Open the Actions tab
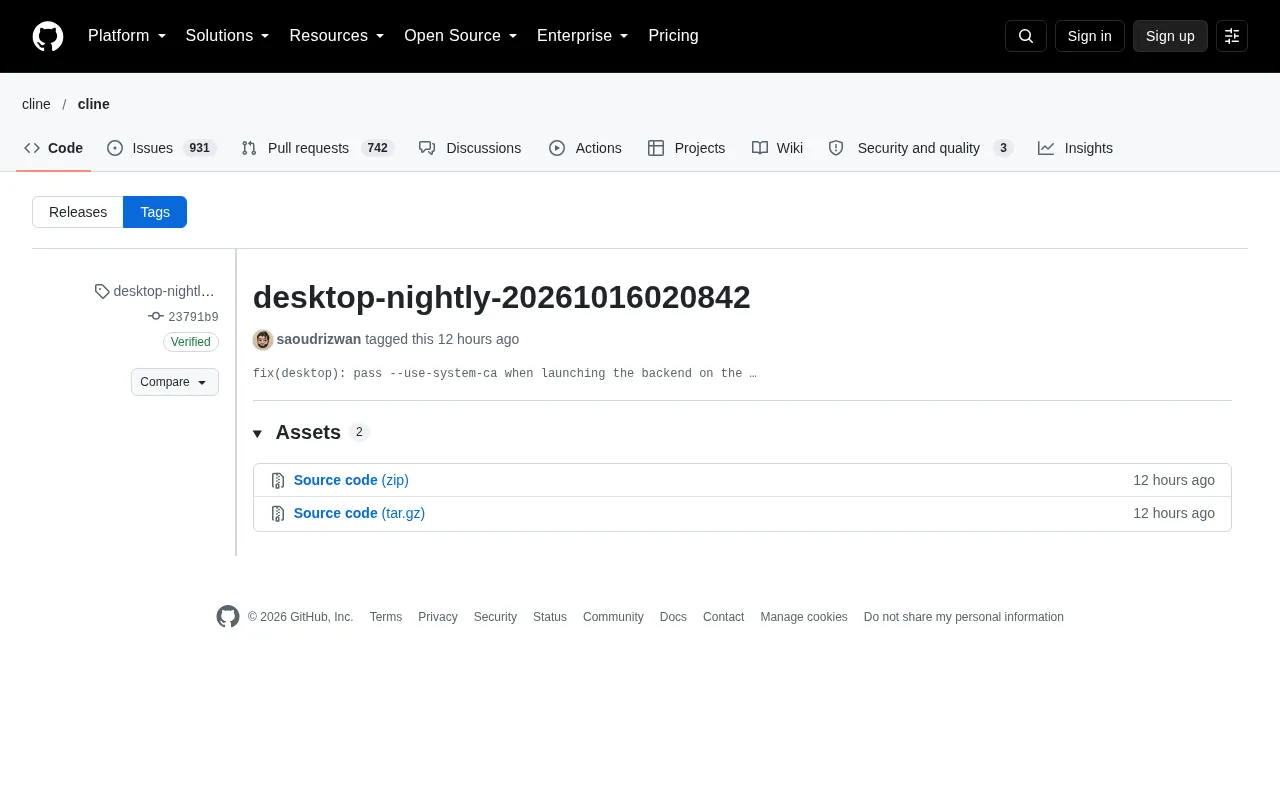The width and height of the screenshot is (1280, 800). tap(585, 148)
